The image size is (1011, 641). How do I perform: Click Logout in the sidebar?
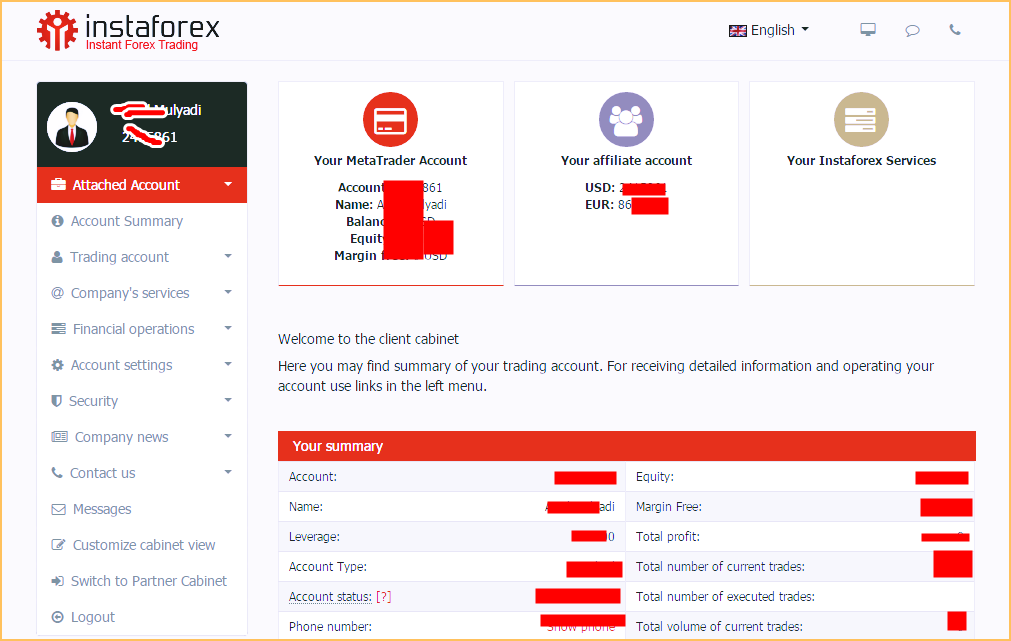tap(93, 617)
